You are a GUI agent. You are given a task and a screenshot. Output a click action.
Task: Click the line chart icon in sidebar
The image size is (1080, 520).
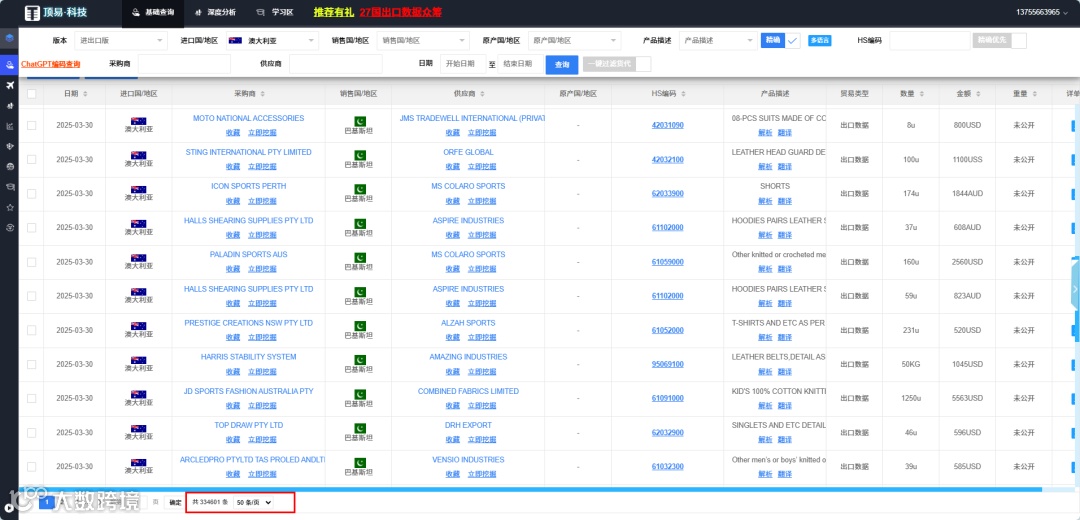(9, 125)
